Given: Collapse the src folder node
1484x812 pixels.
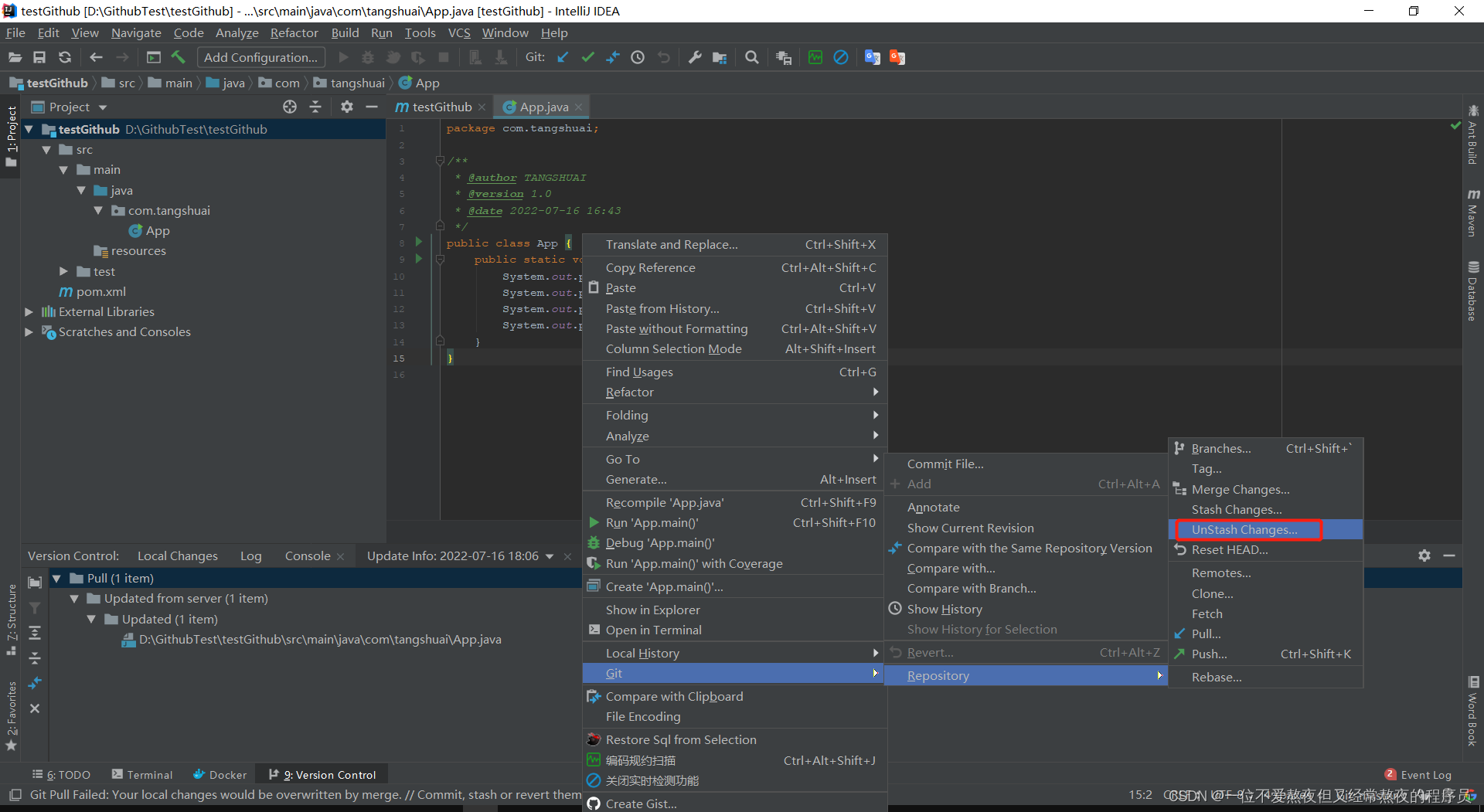Looking at the screenshot, I should (46, 149).
